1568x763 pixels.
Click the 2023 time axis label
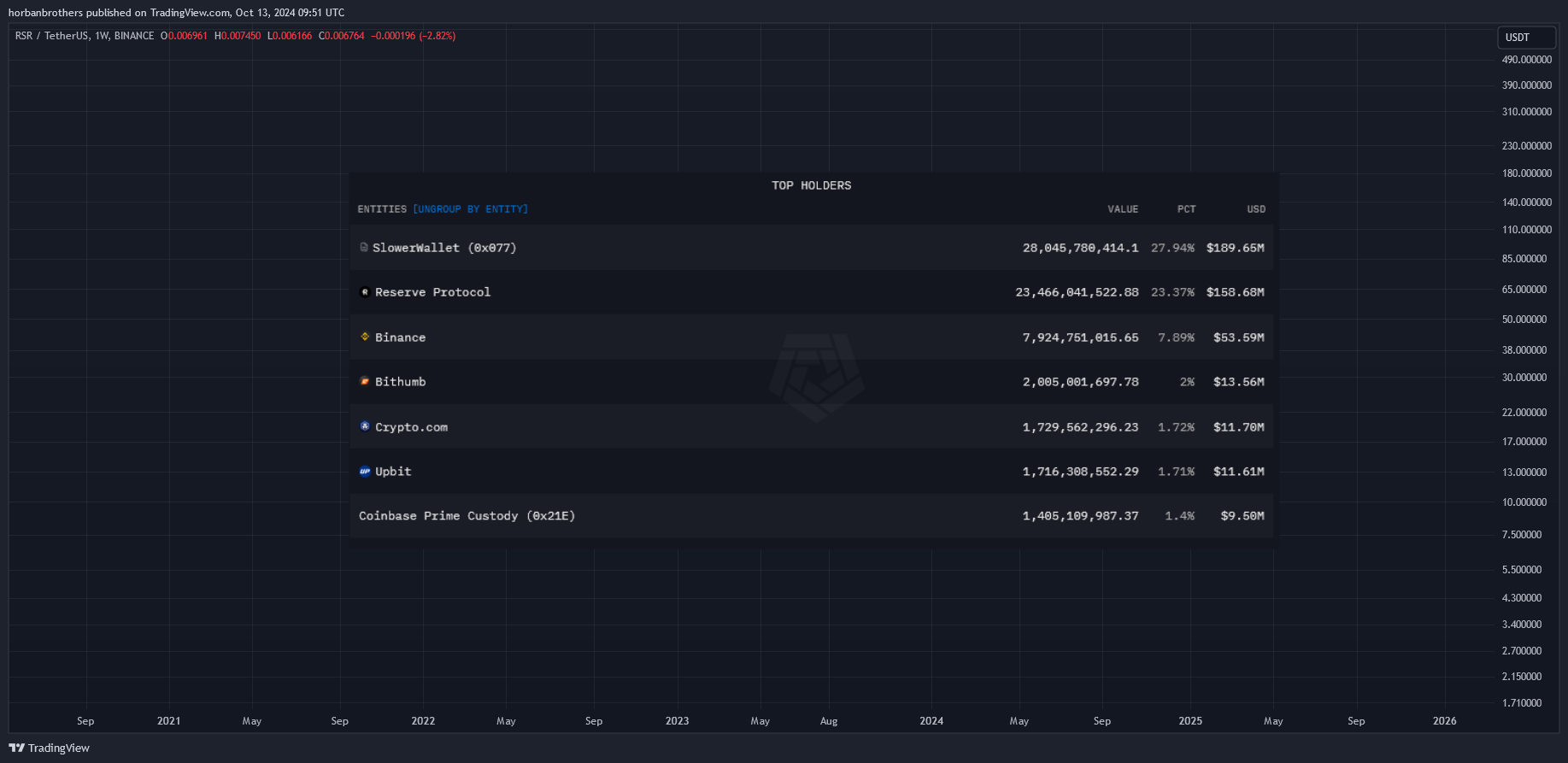677,721
